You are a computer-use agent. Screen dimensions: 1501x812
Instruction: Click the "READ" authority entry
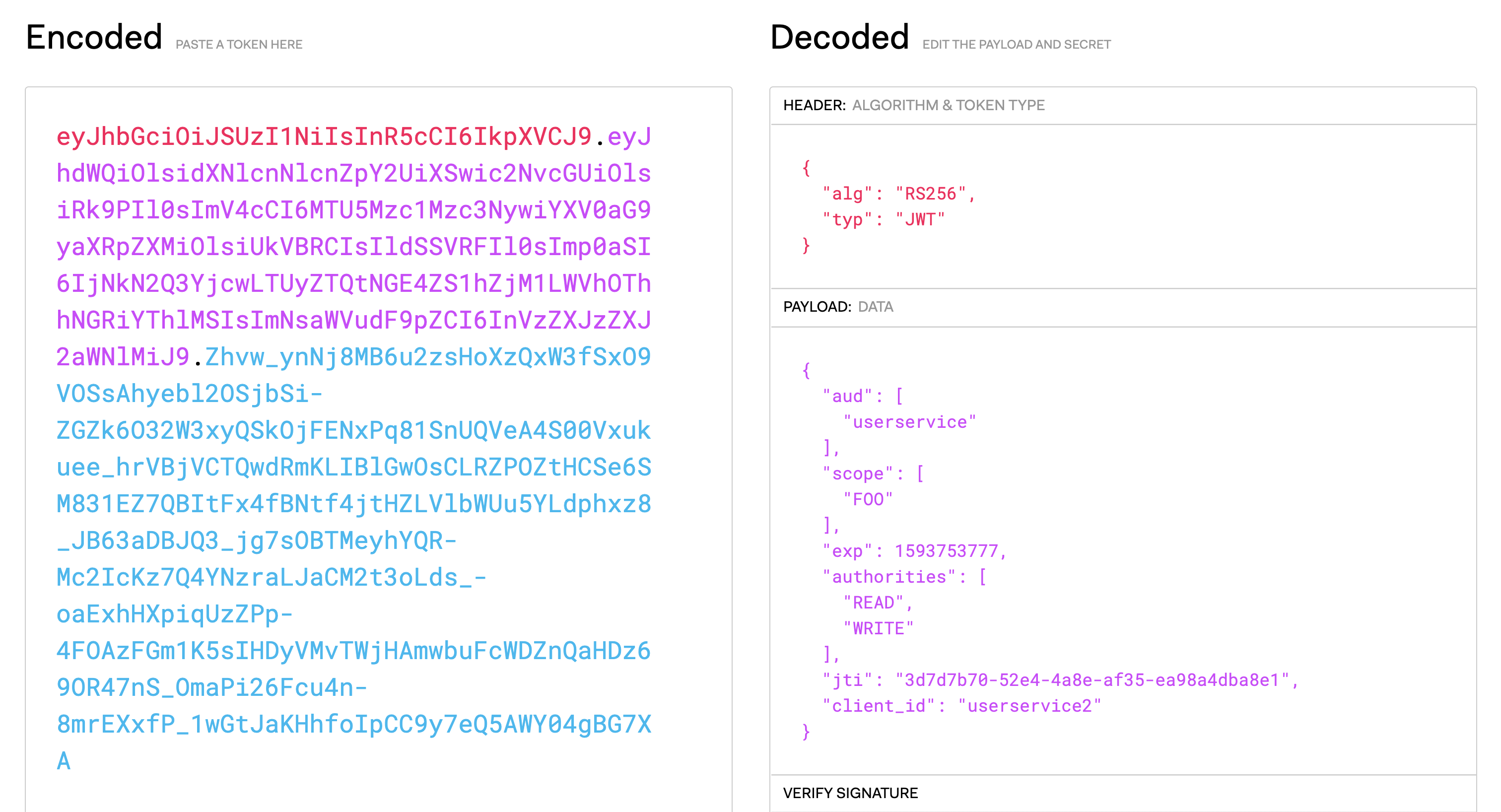873,603
